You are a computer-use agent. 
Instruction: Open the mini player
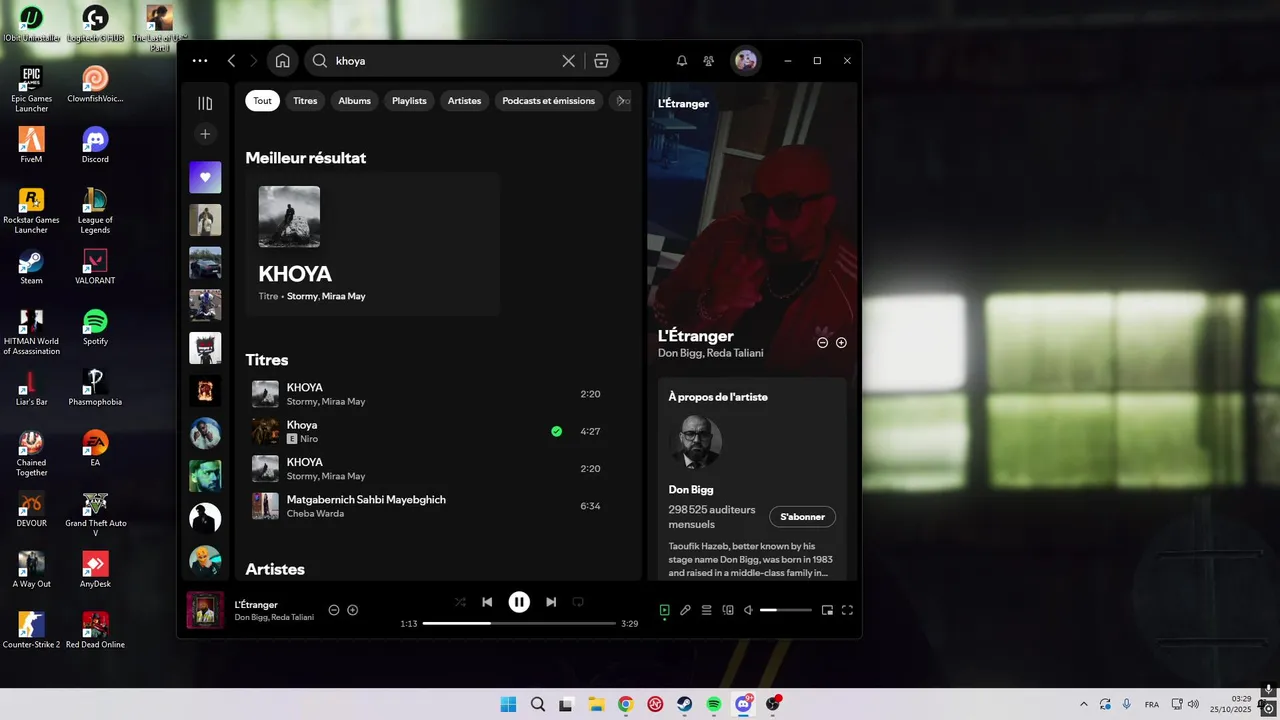pyautogui.click(x=827, y=610)
